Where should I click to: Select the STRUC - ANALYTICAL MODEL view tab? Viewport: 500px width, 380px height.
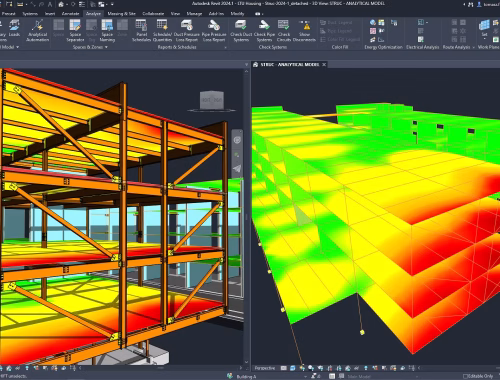[x=289, y=65]
